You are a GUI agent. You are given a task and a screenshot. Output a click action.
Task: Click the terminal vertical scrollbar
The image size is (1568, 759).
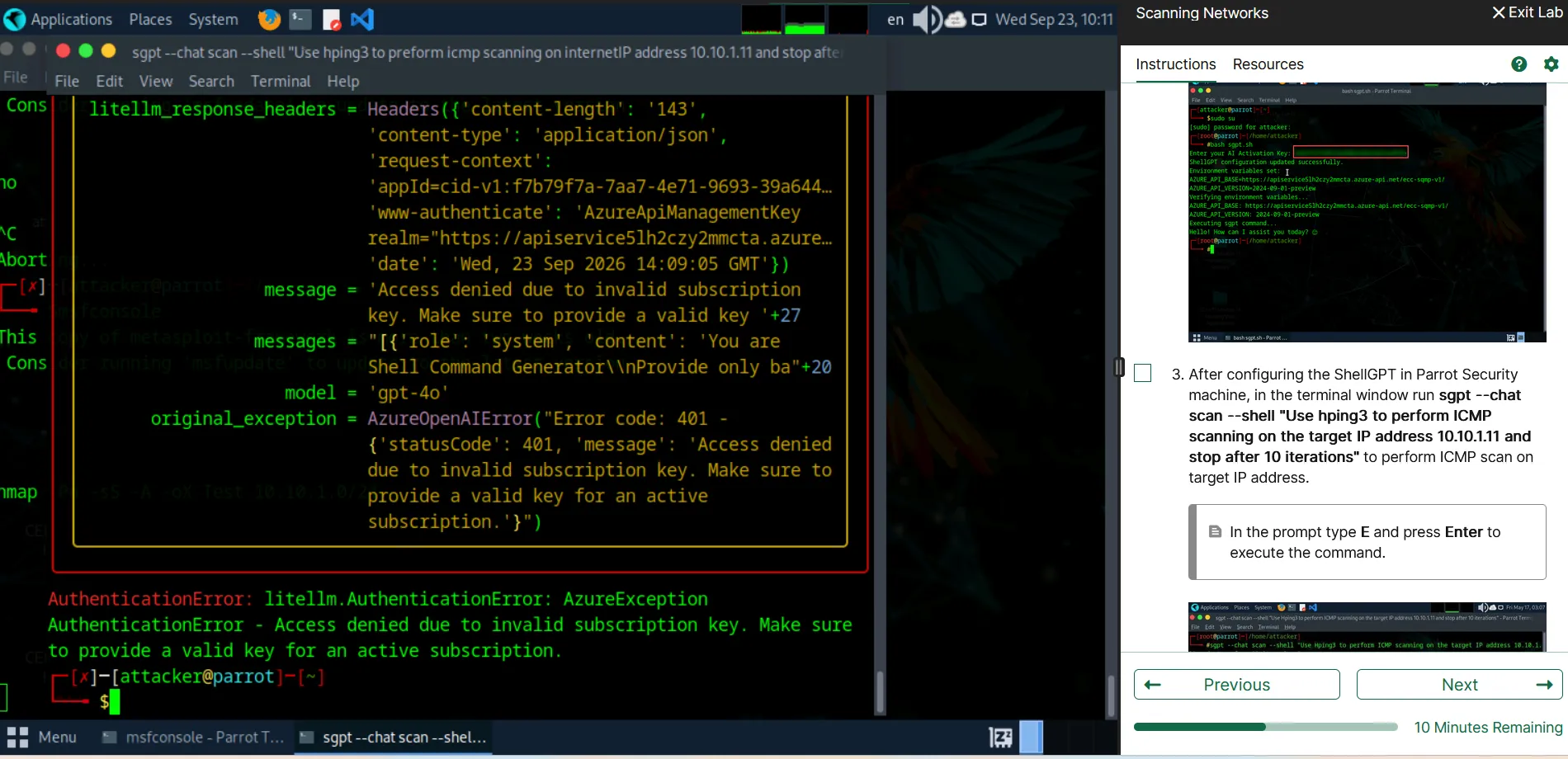pos(880,691)
